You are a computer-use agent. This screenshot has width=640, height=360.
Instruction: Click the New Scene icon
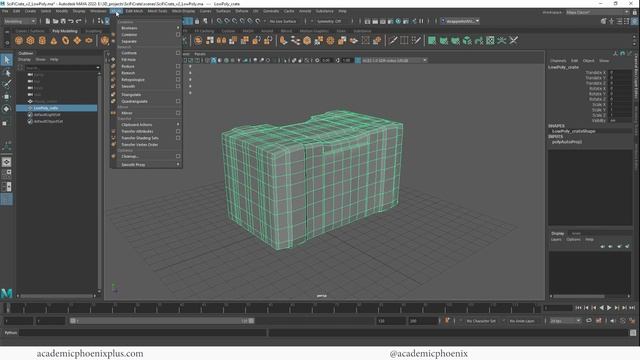click(x=48, y=21)
